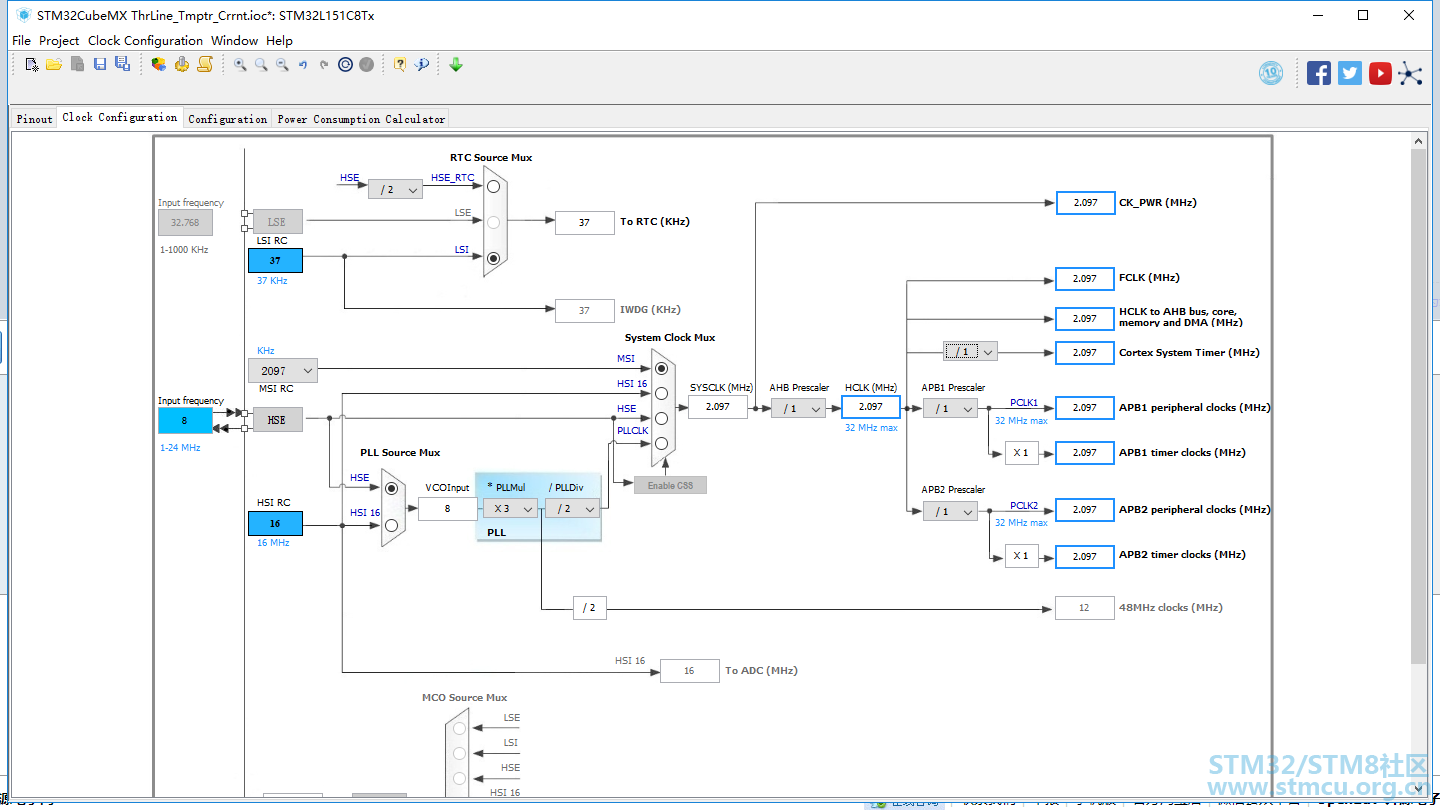
Task: Click the VCOInput value box
Action: [447, 508]
